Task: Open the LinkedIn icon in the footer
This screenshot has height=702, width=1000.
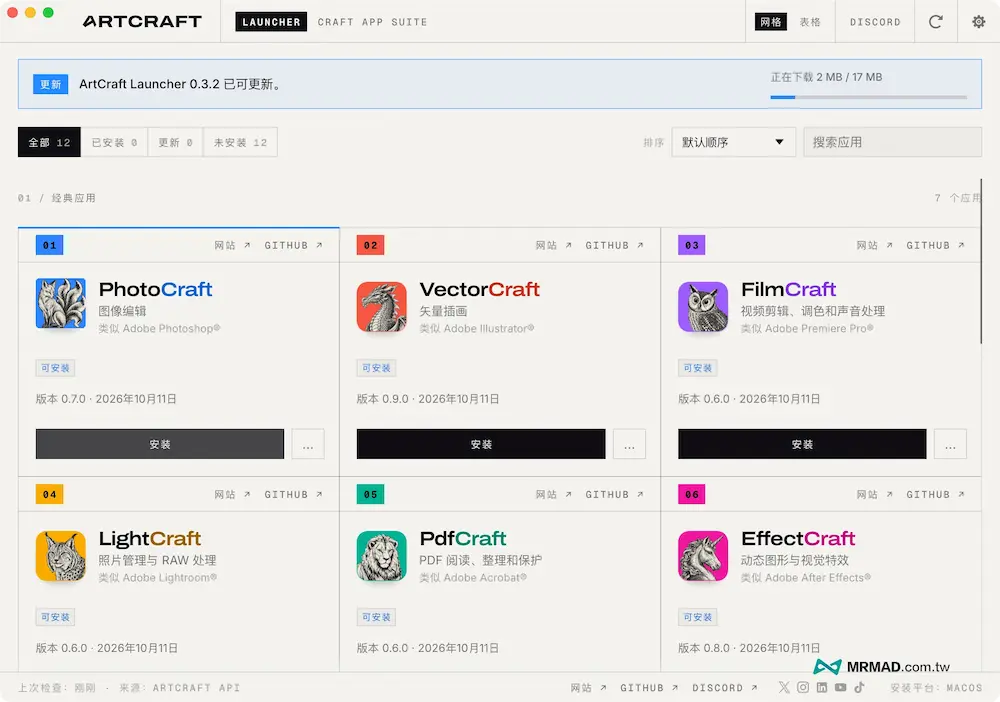Action: tap(821, 687)
